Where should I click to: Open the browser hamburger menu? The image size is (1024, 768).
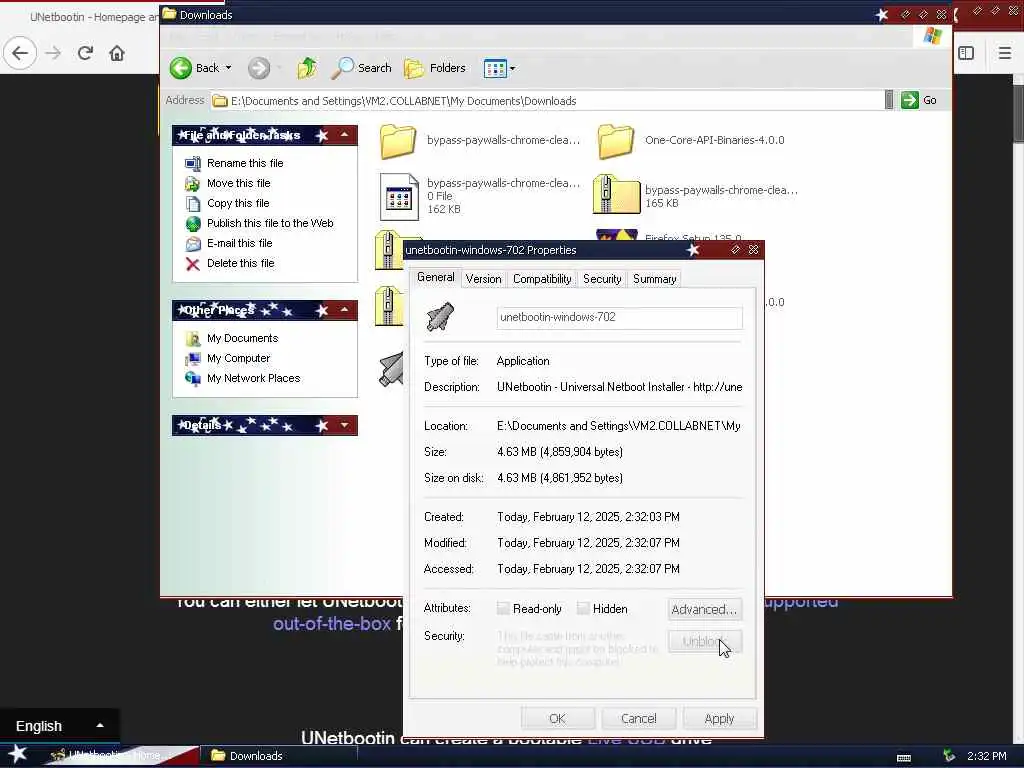1005,53
